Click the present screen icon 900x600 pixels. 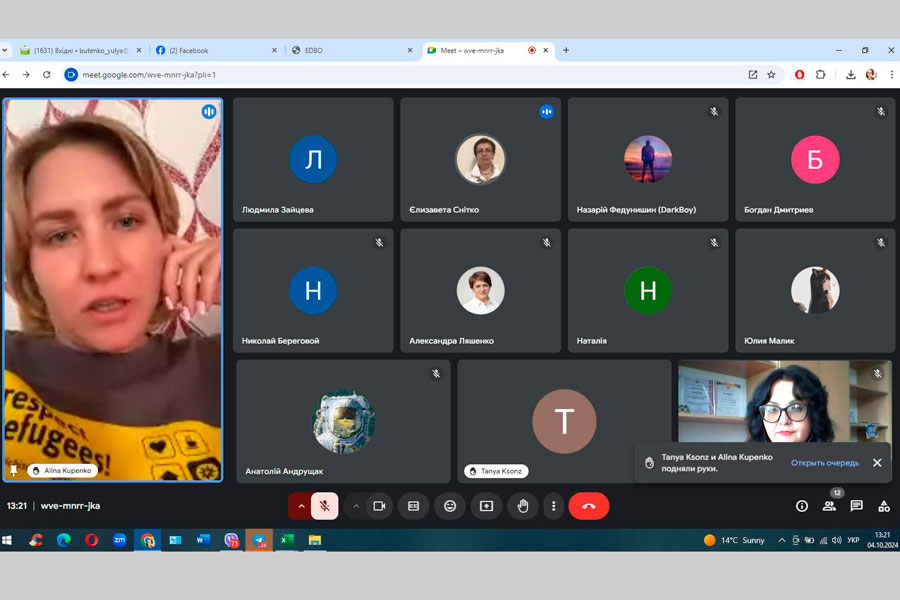[486, 506]
